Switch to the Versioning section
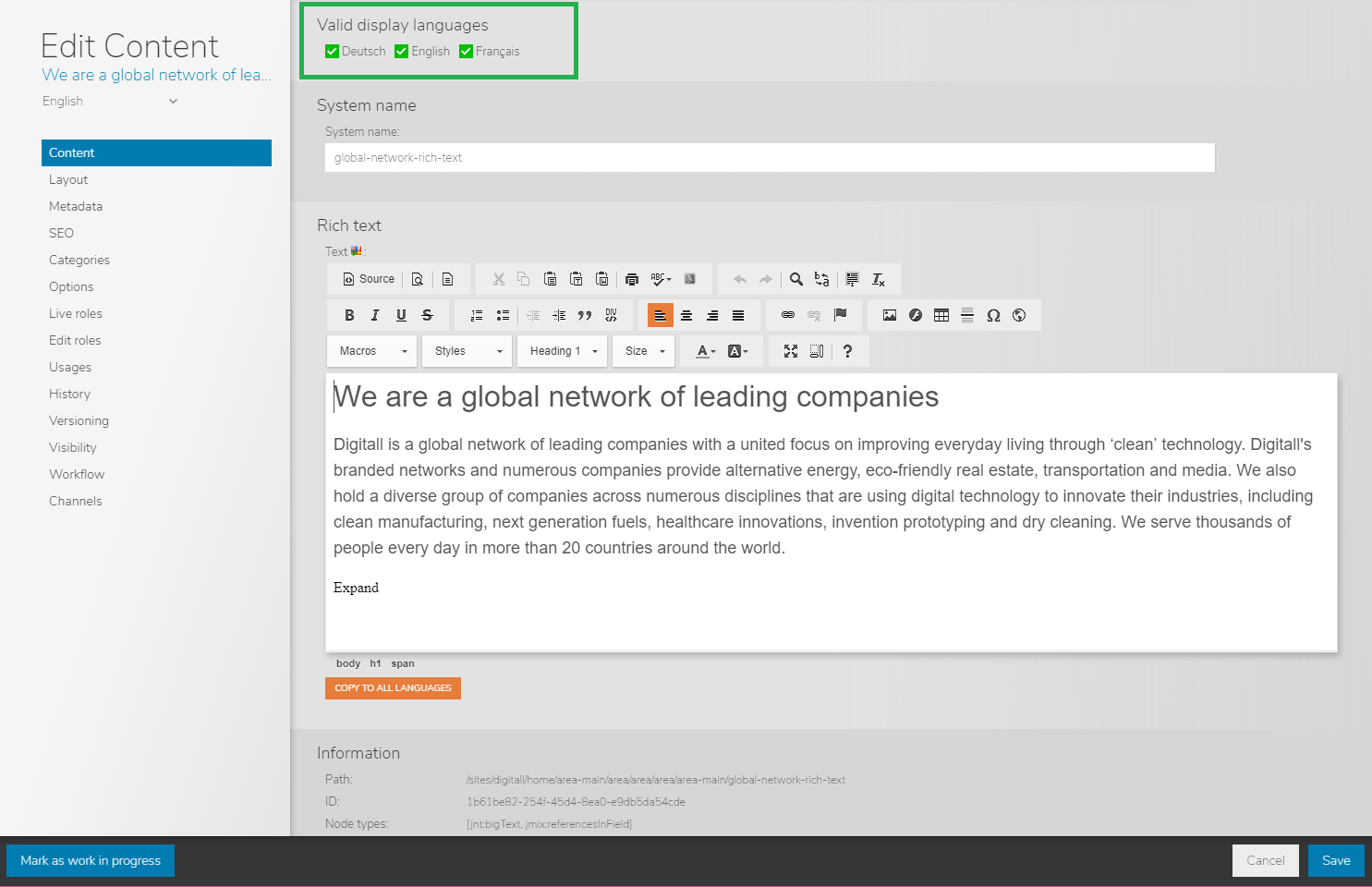Screen dimensions: 1372x887 79,421
